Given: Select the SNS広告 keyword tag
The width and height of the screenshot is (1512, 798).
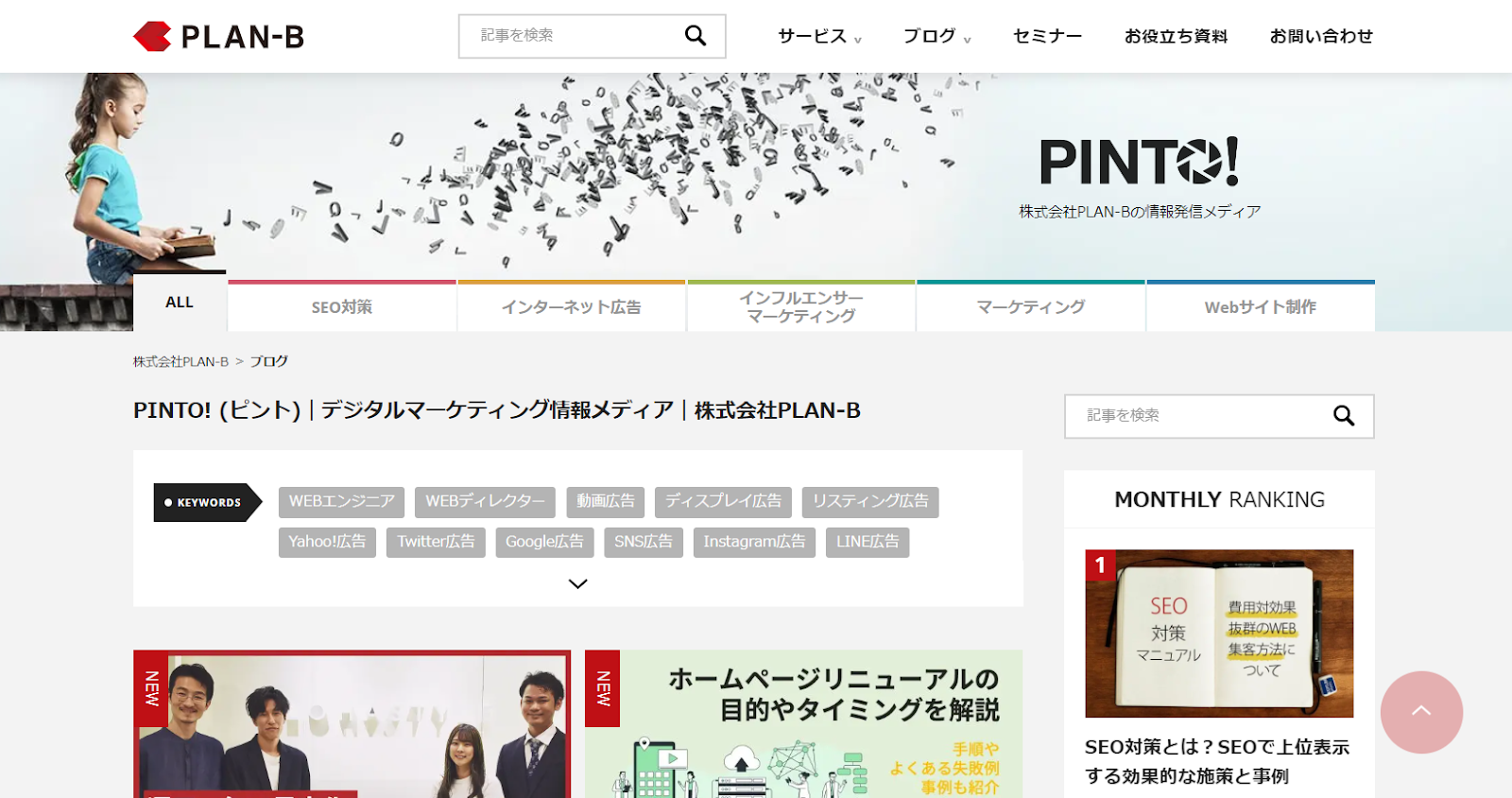Looking at the screenshot, I should tap(644, 542).
